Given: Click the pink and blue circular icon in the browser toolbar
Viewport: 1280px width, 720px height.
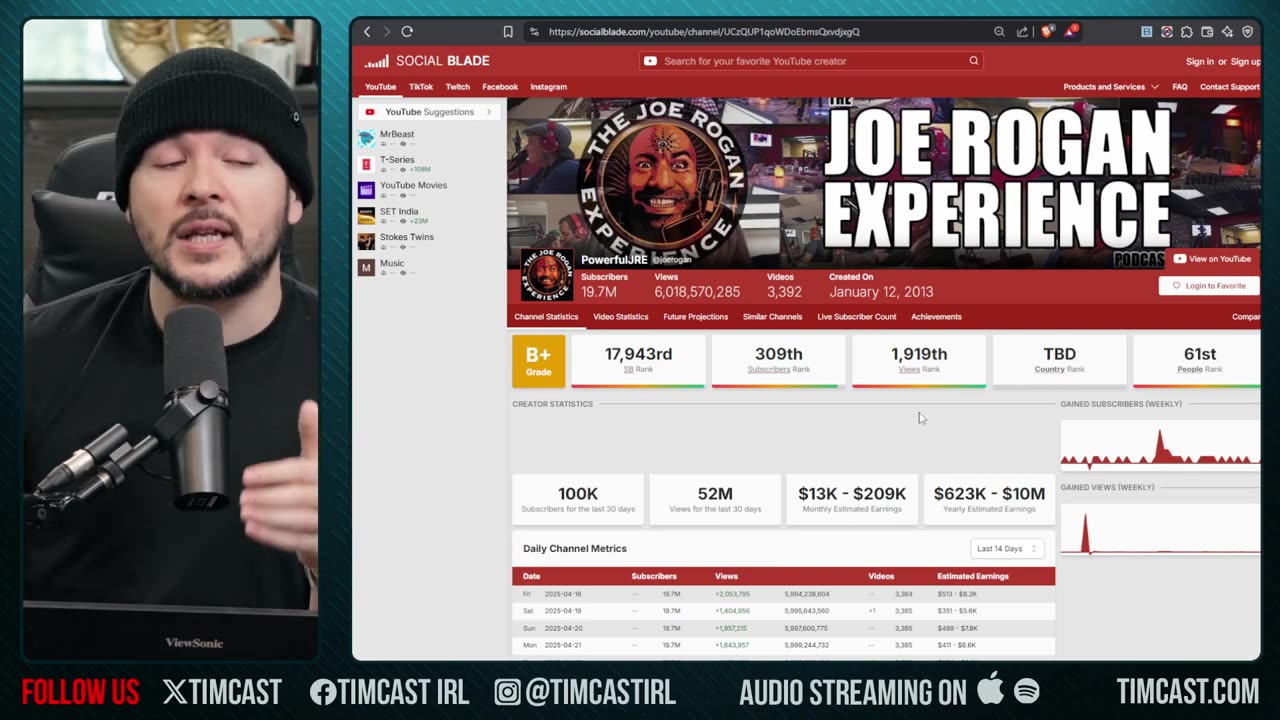Looking at the screenshot, I should 1166,32.
